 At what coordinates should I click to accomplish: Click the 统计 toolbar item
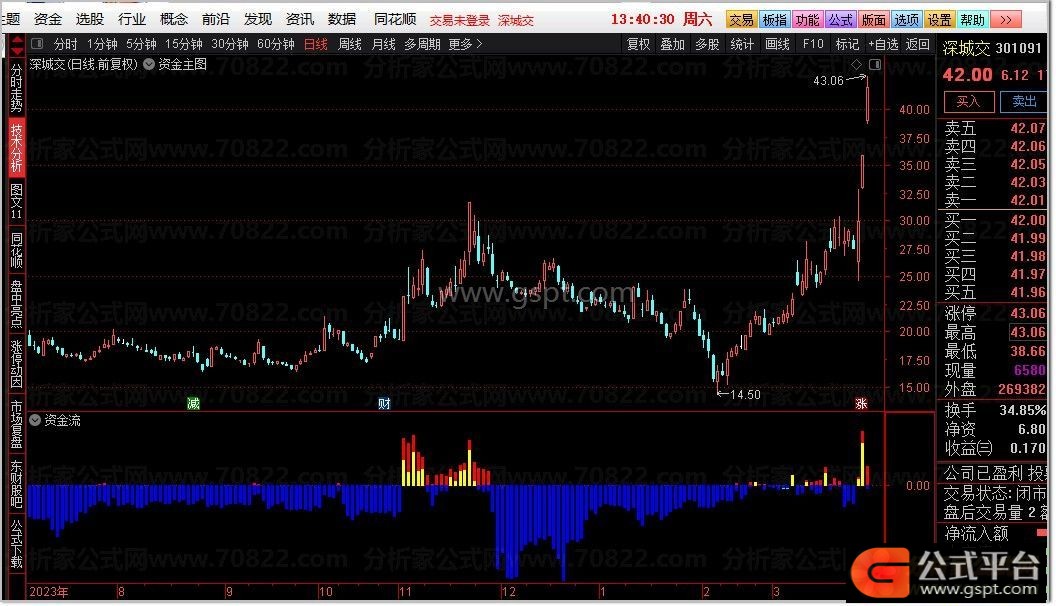tap(742, 44)
